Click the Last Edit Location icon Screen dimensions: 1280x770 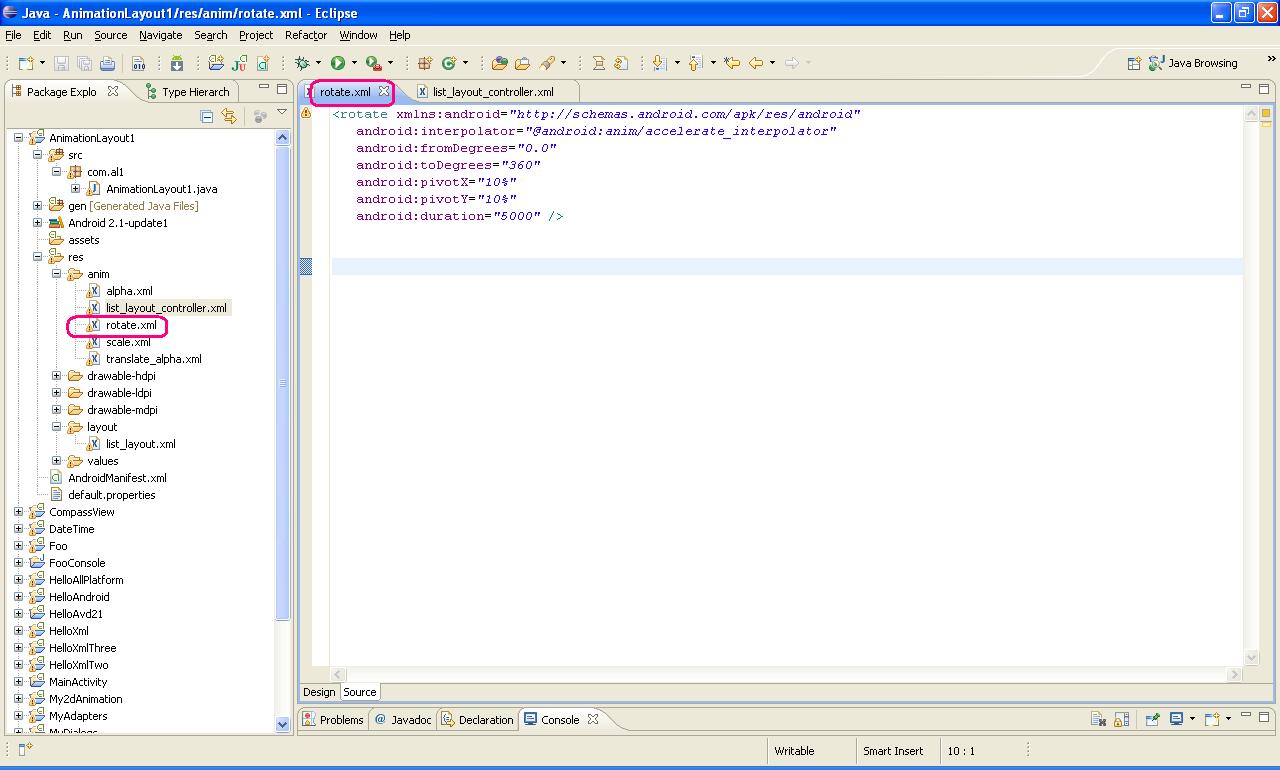tap(732, 63)
